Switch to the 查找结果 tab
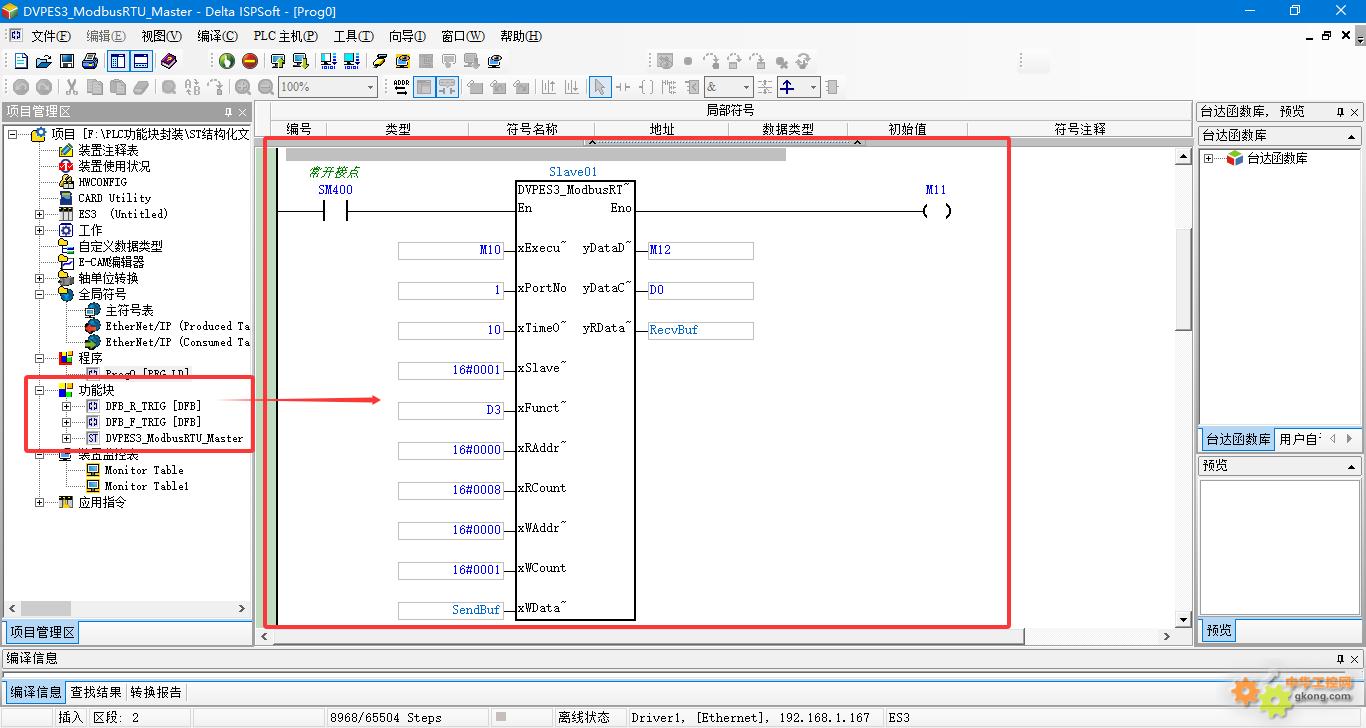 pos(96,692)
